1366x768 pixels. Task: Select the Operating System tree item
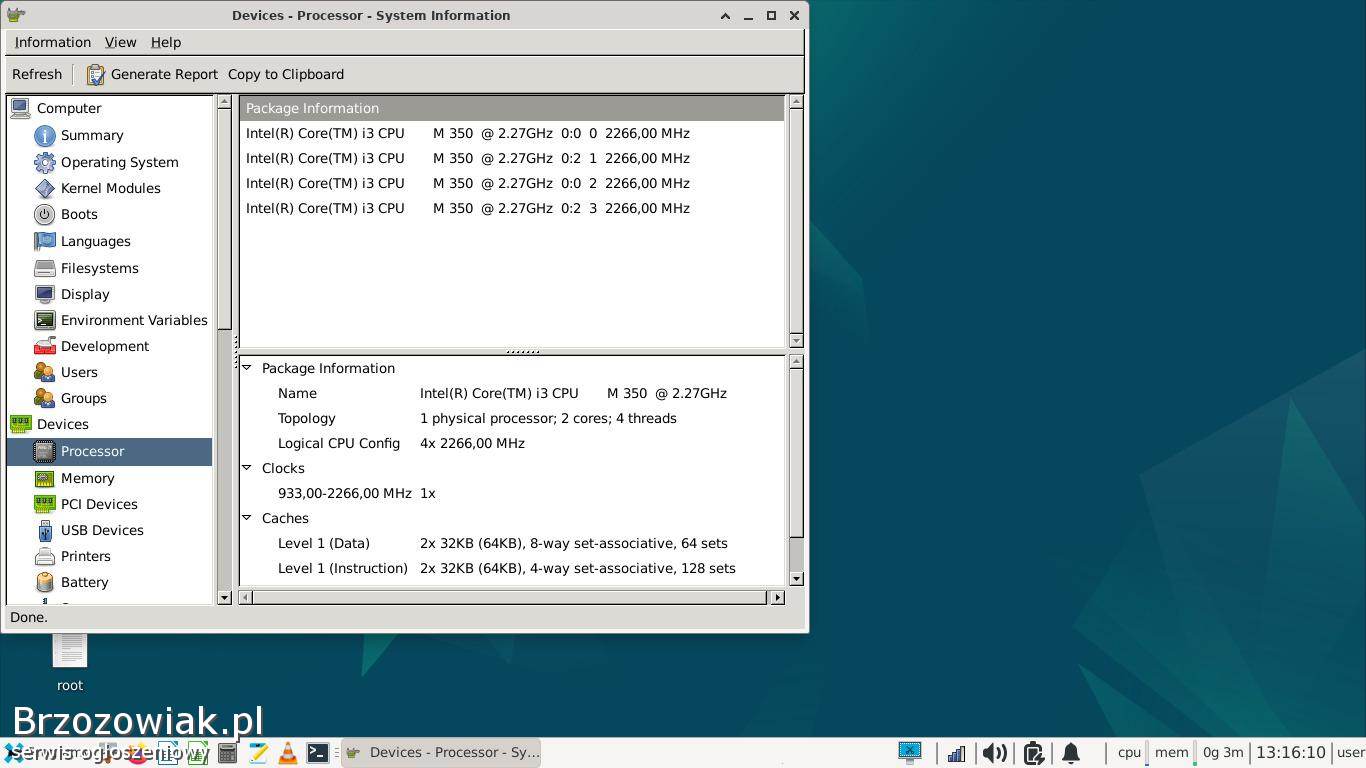119,162
